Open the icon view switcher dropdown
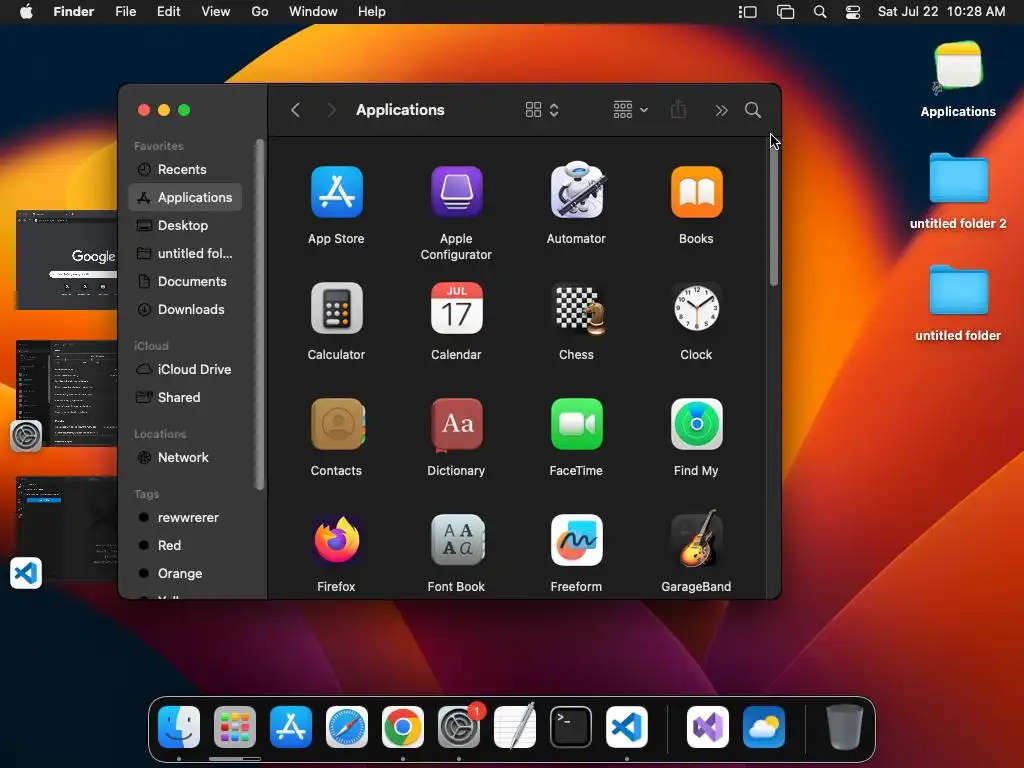This screenshot has height=768, width=1024. (542, 110)
